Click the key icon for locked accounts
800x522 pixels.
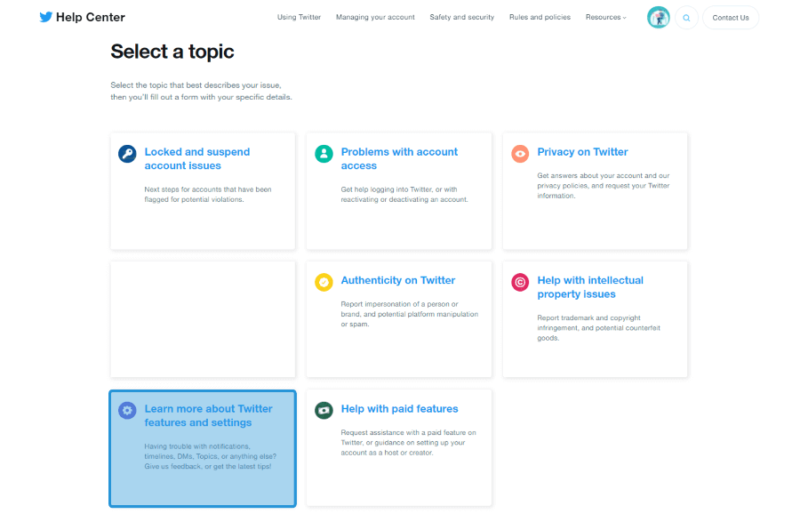pos(127,154)
